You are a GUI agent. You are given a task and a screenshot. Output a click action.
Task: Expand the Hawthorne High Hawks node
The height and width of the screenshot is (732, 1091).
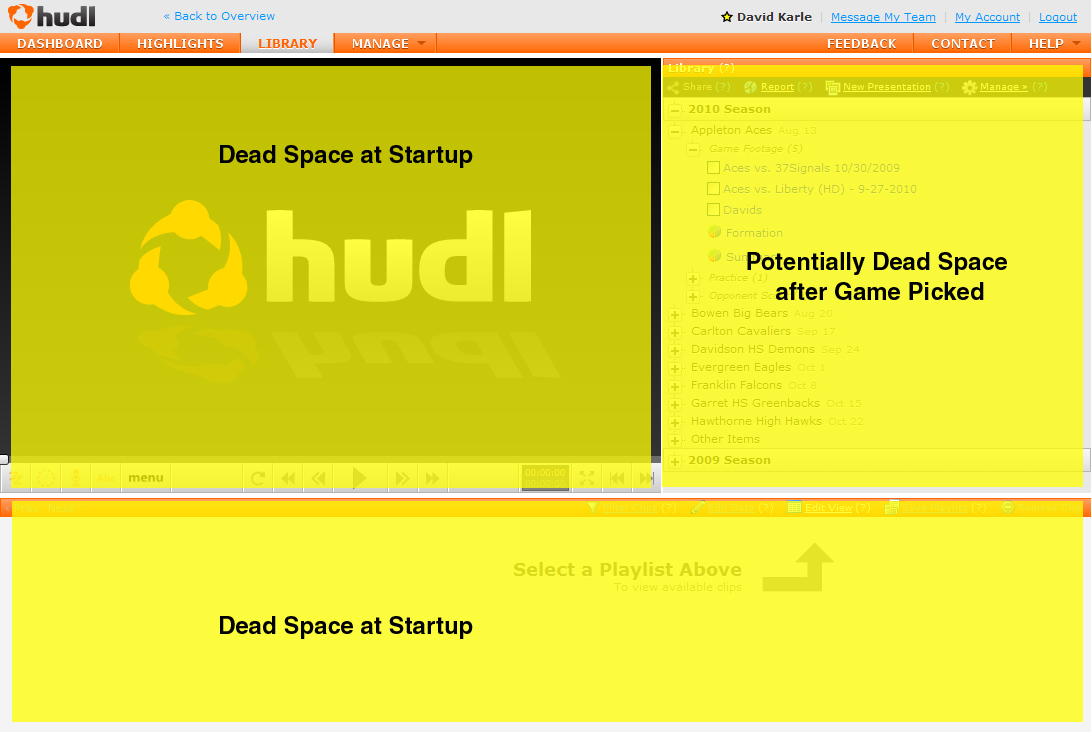(x=675, y=422)
